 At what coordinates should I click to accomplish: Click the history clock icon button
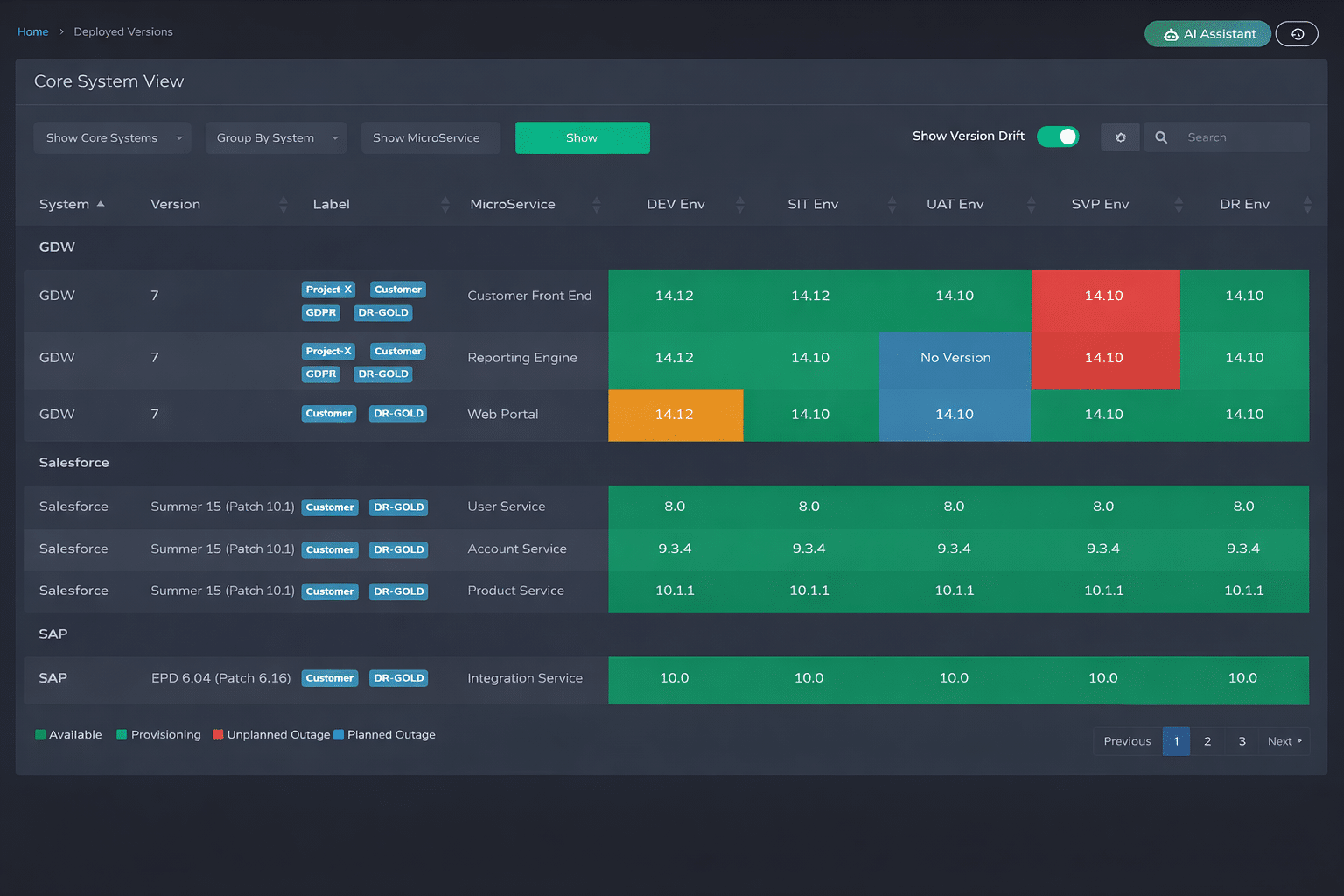point(1297,34)
